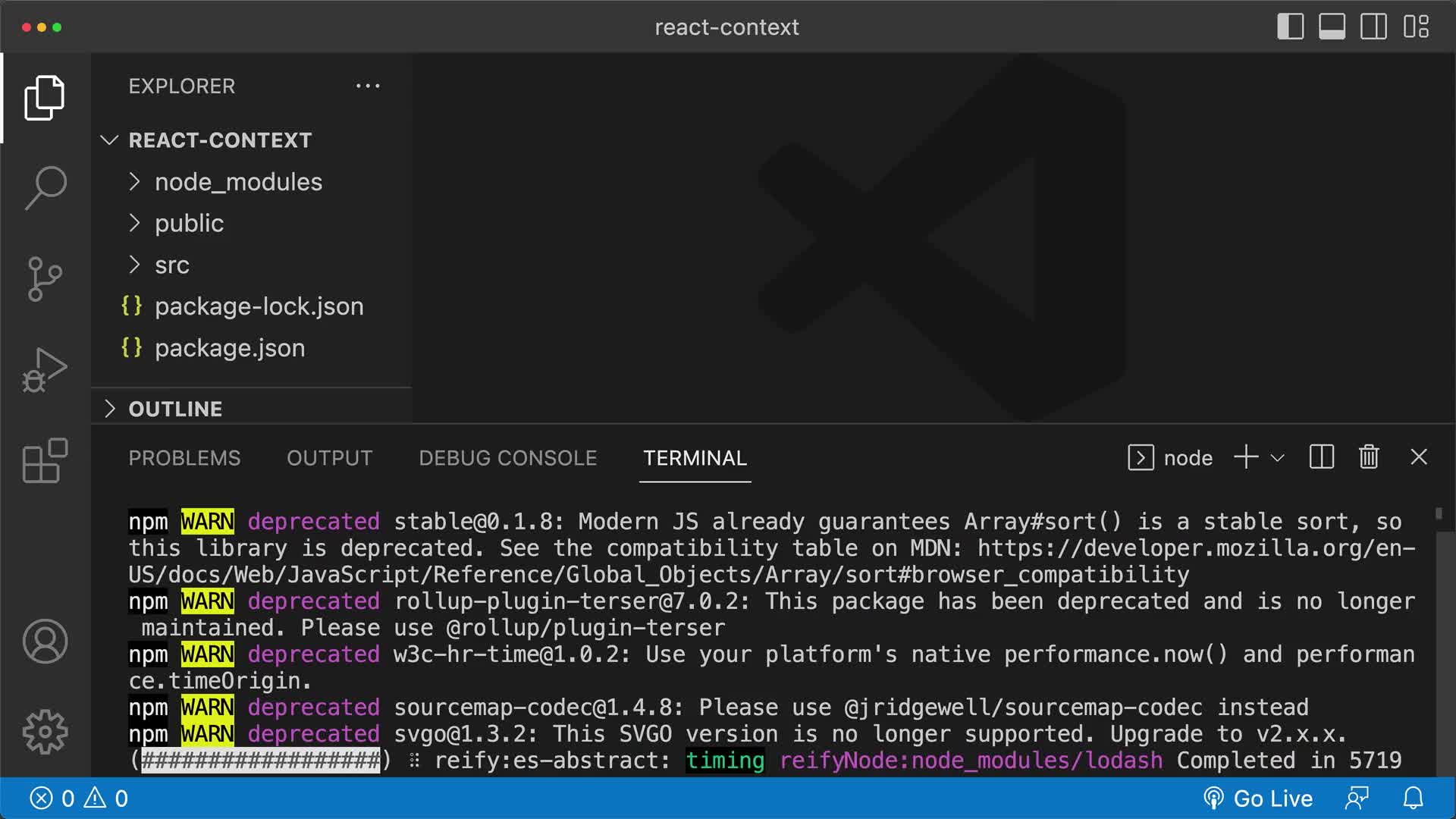Screen dimensions: 1456x819
Task: Open the package.json file
Action: coord(229,347)
